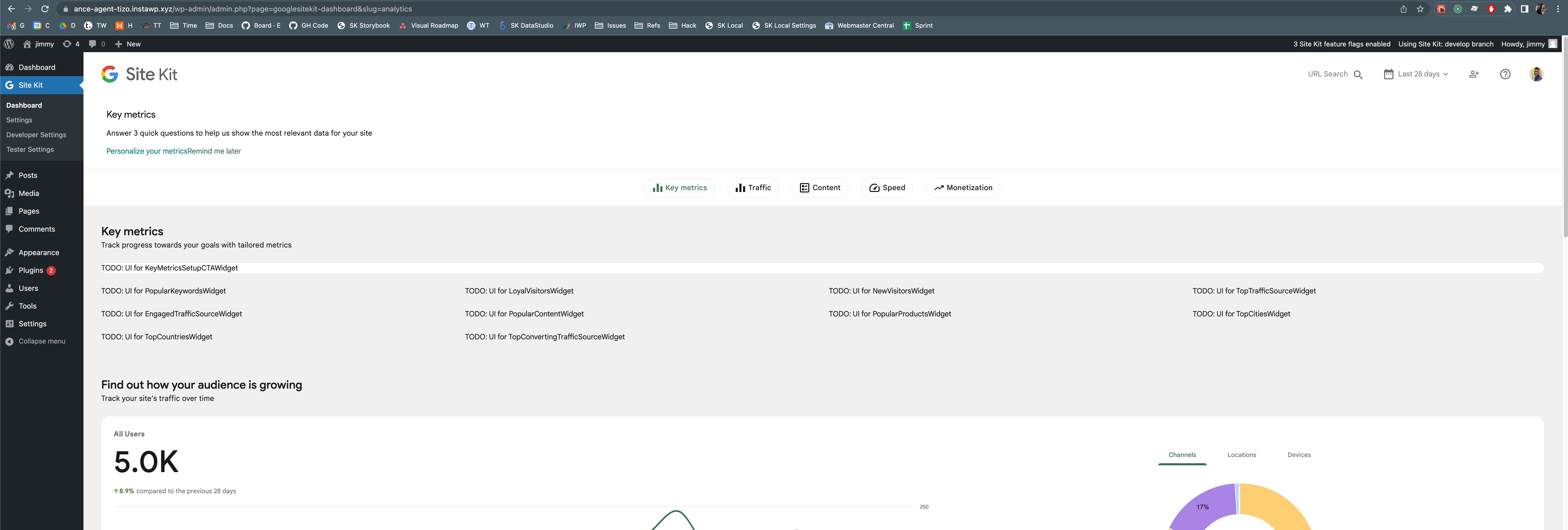Click the updates icon showing 4
The image size is (1568, 530).
click(x=67, y=44)
